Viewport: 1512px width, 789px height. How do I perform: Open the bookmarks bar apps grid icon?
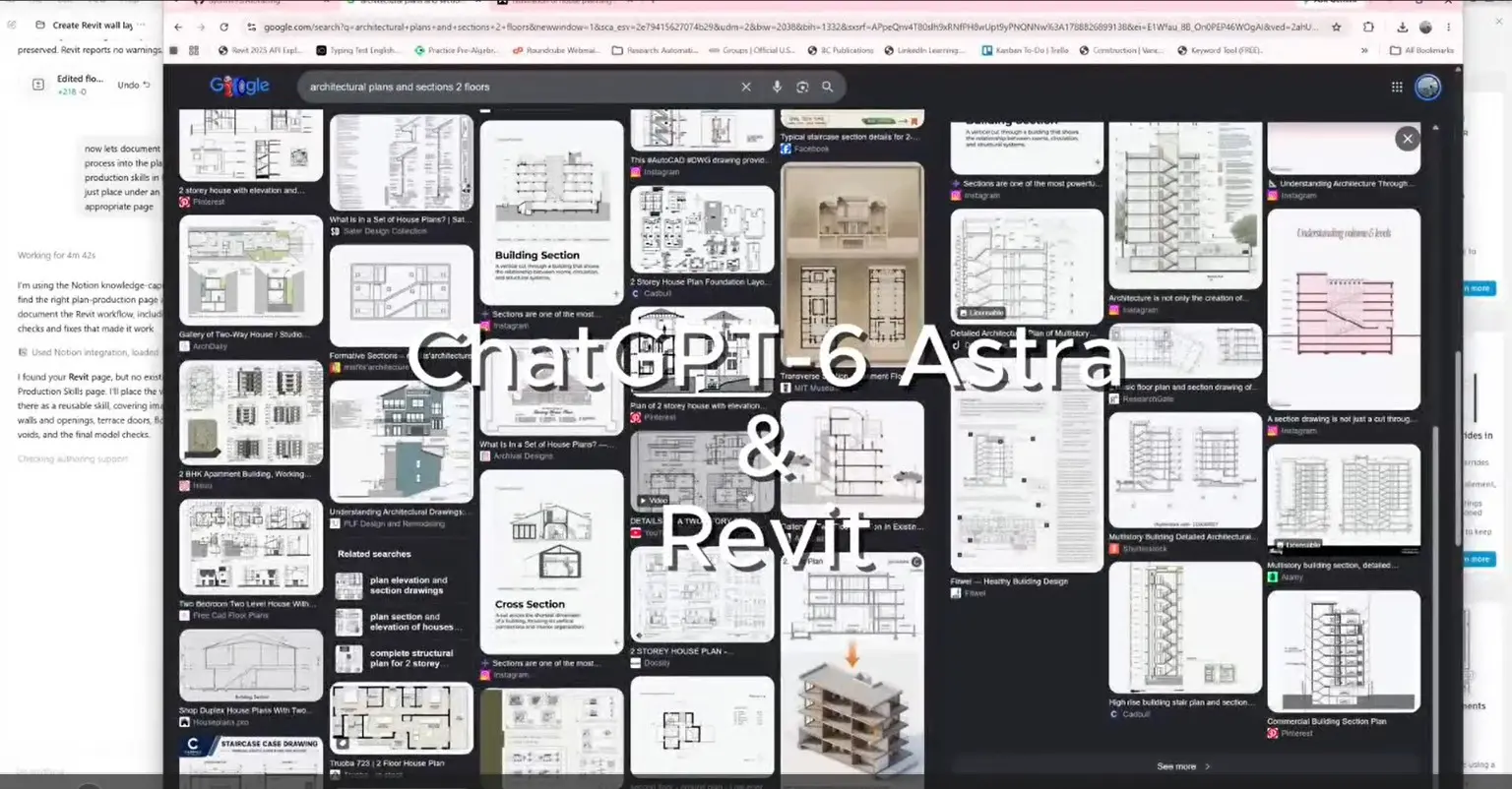[x=194, y=50]
